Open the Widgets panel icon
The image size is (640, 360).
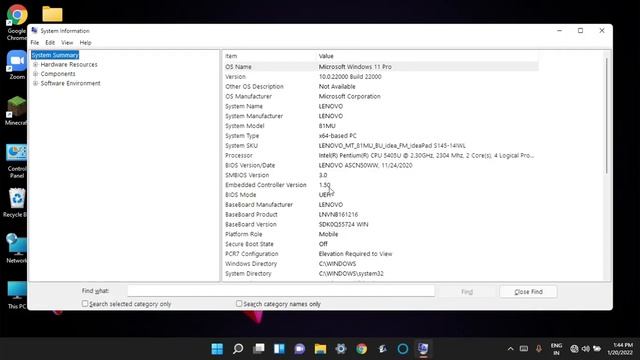pos(279,349)
